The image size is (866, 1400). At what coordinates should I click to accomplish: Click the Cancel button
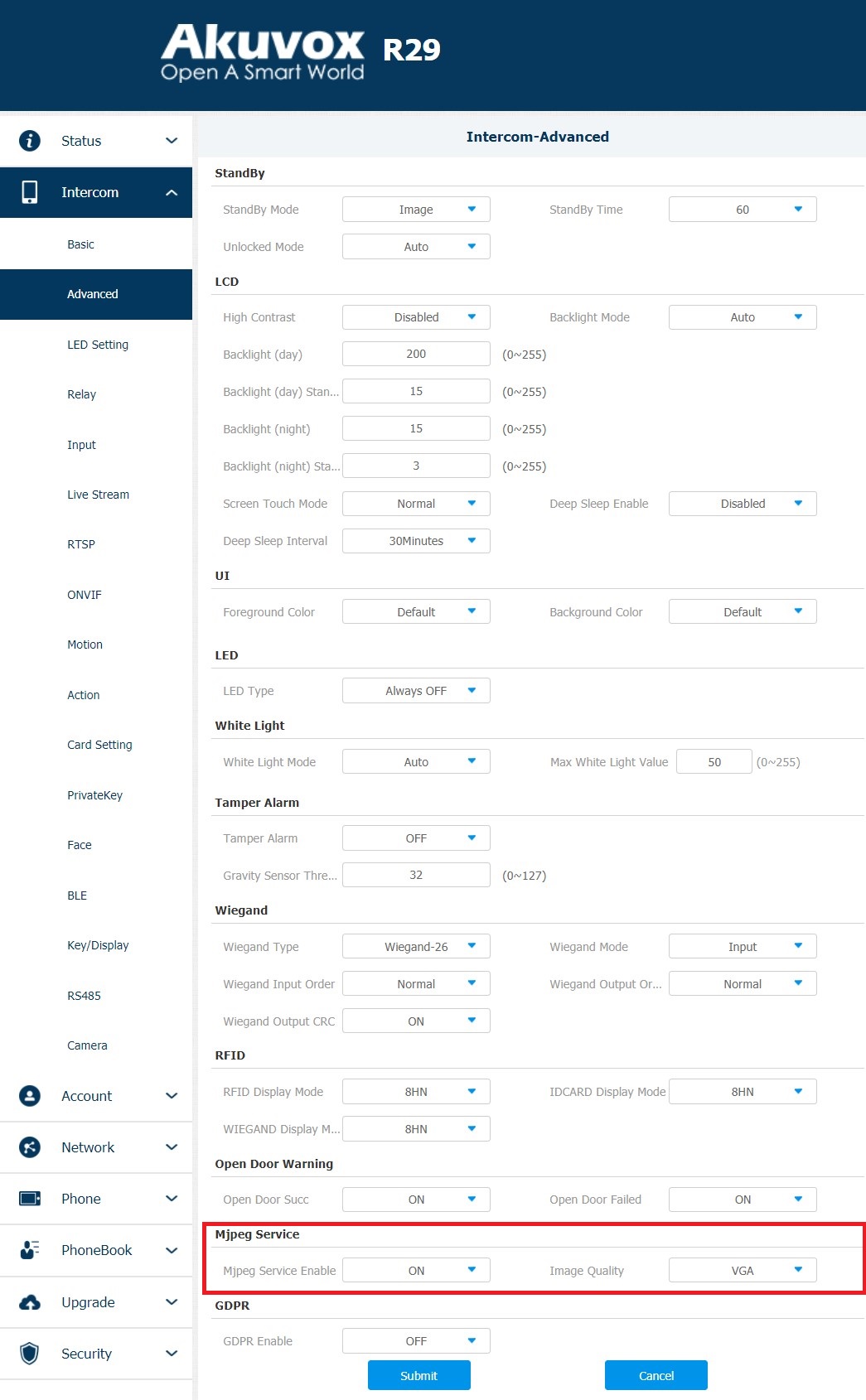click(x=656, y=1376)
